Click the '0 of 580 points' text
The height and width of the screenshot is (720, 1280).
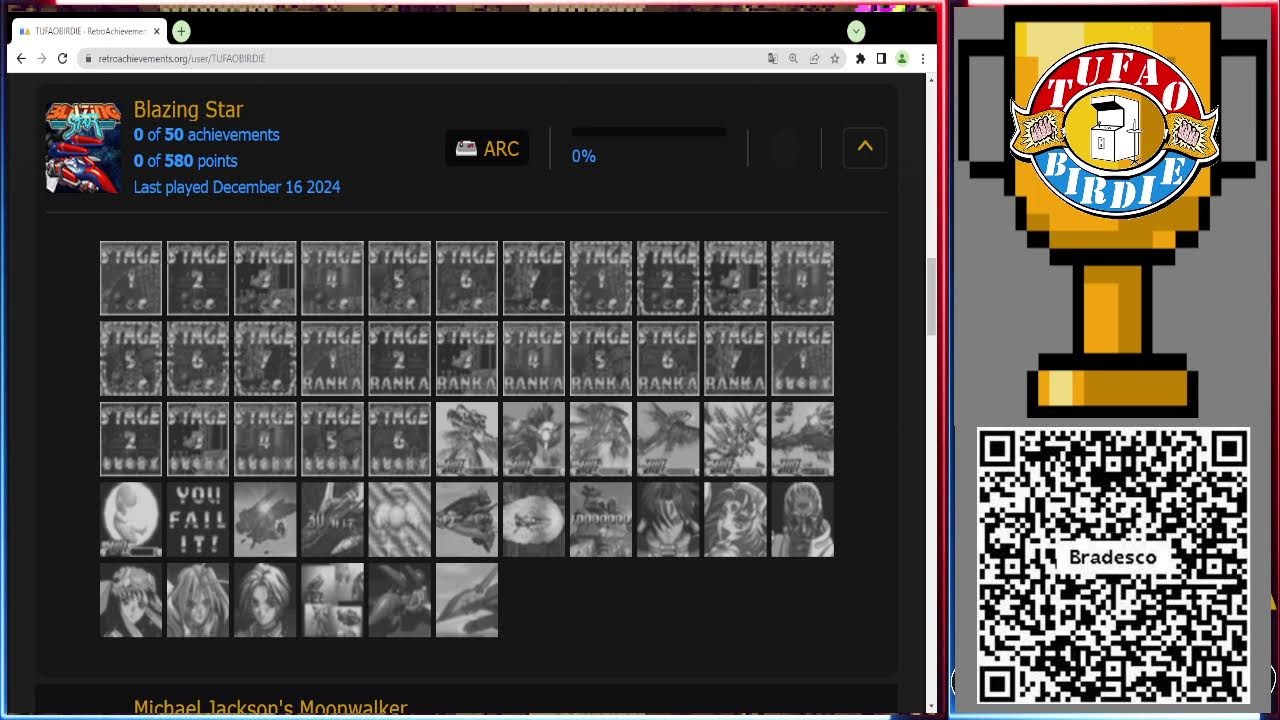tap(185, 161)
